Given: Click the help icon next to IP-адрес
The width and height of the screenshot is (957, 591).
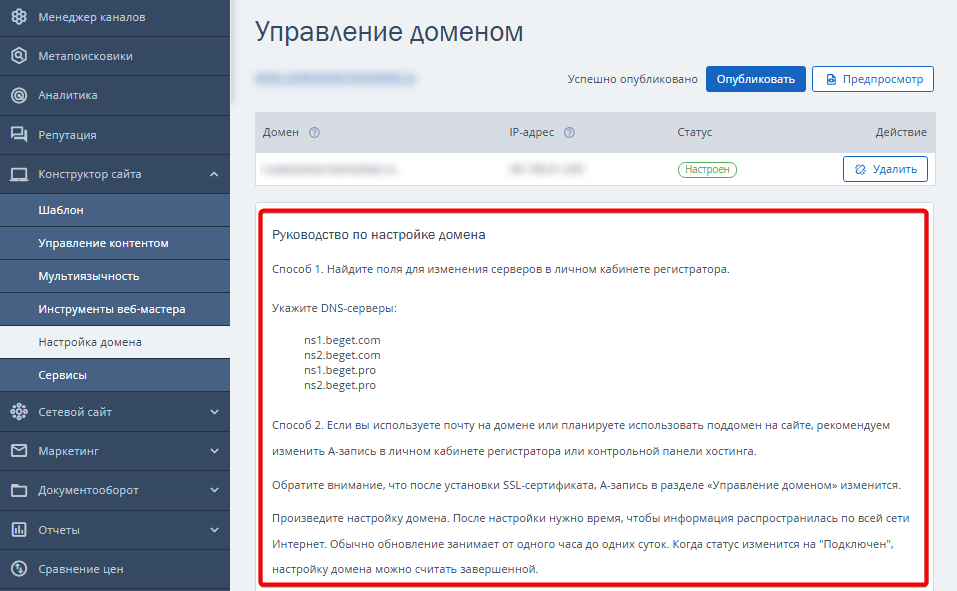Looking at the screenshot, I should 569,132.
